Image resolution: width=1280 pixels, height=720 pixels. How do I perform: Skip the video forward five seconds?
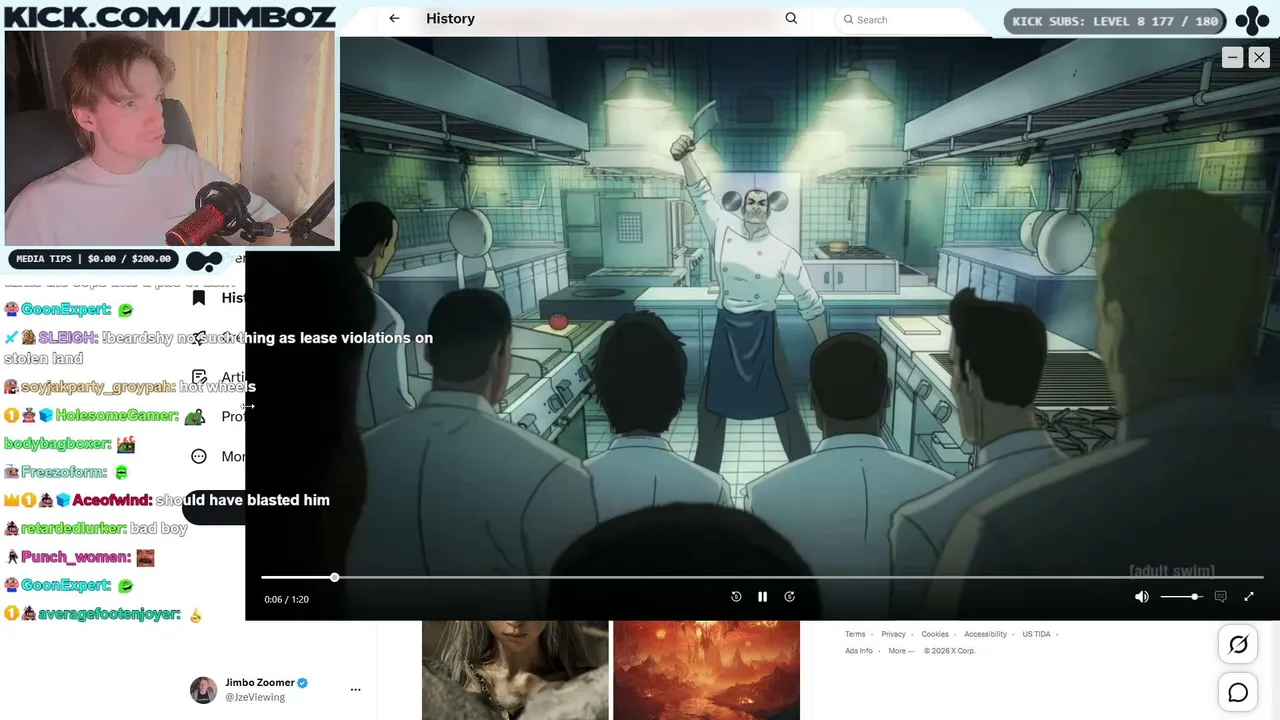789,597
